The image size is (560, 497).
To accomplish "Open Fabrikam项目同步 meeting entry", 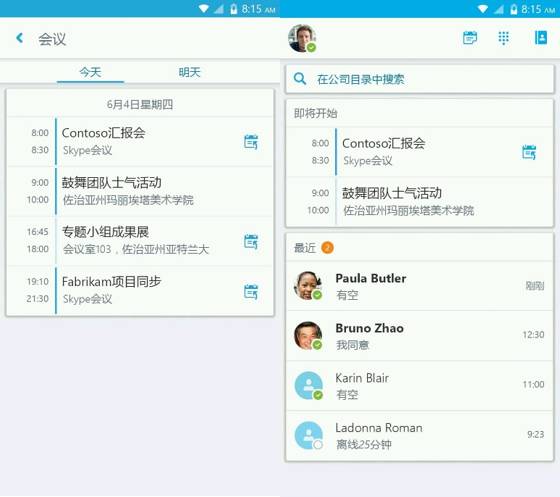I will 140,291.
